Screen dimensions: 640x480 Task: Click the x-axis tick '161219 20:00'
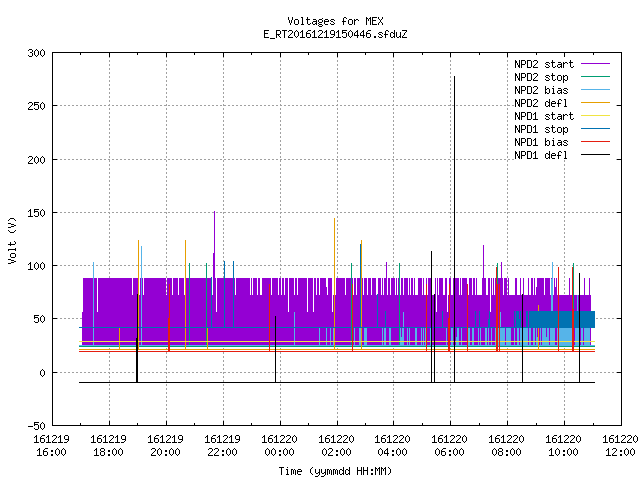[166, 446]
